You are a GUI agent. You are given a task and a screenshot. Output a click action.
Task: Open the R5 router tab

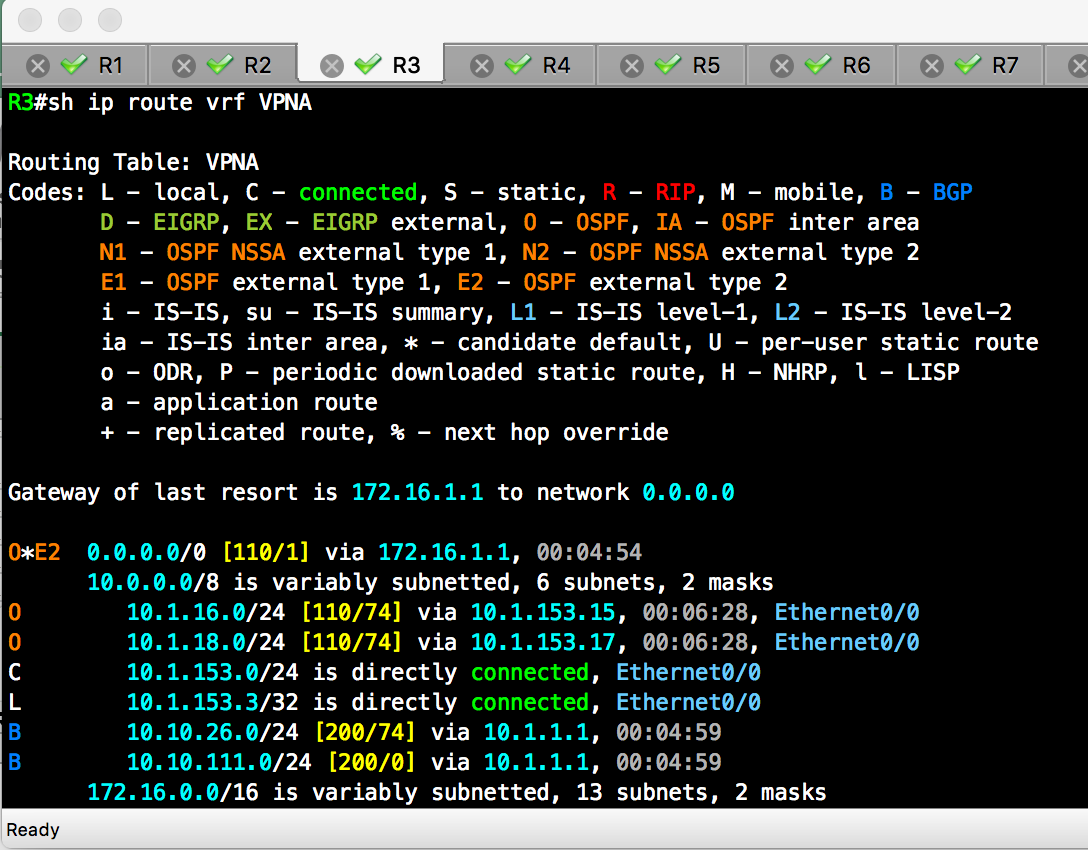[x=706, y=66]
